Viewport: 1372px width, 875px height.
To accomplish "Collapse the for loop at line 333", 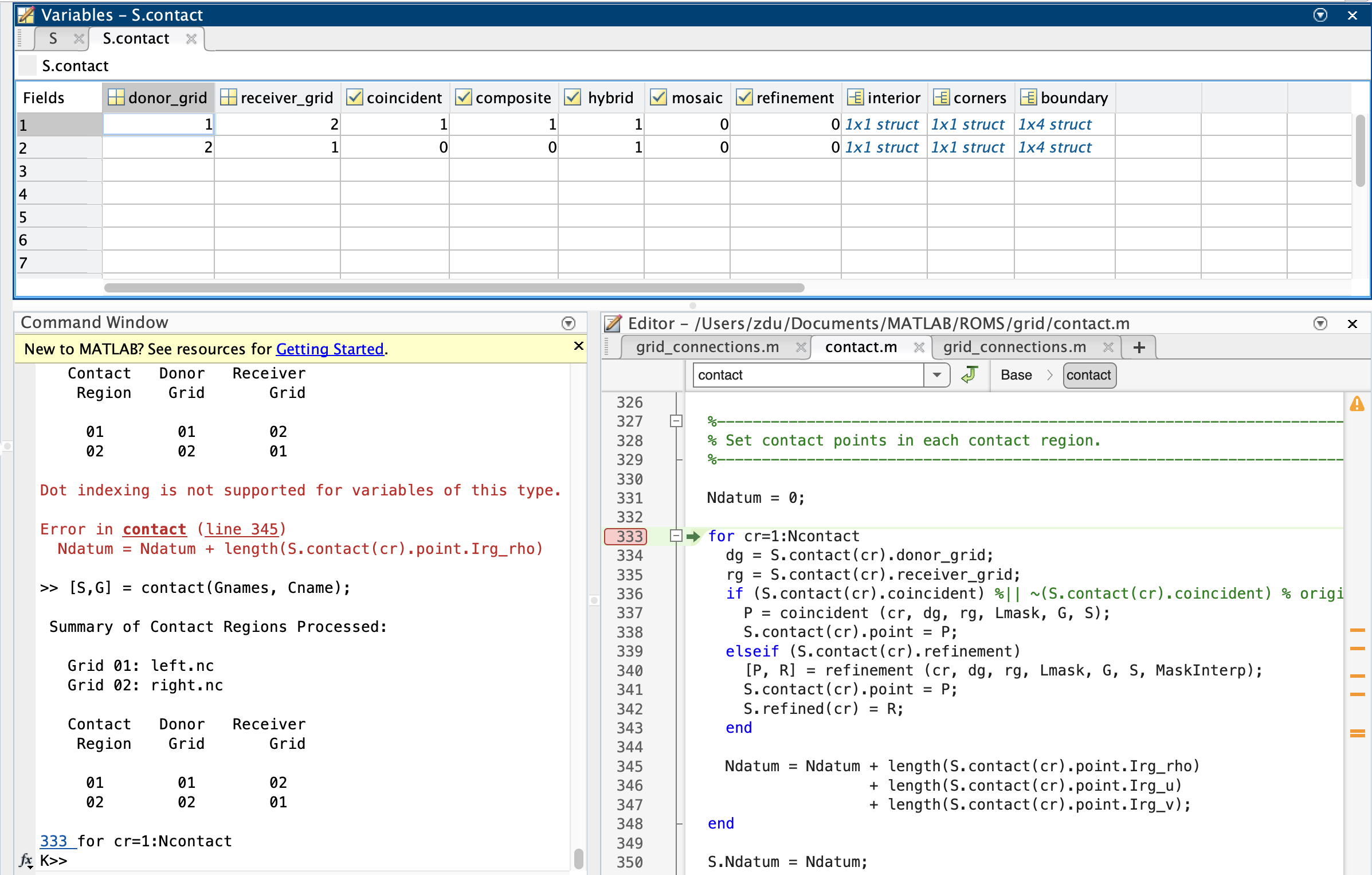I will [x=676, y=536].
